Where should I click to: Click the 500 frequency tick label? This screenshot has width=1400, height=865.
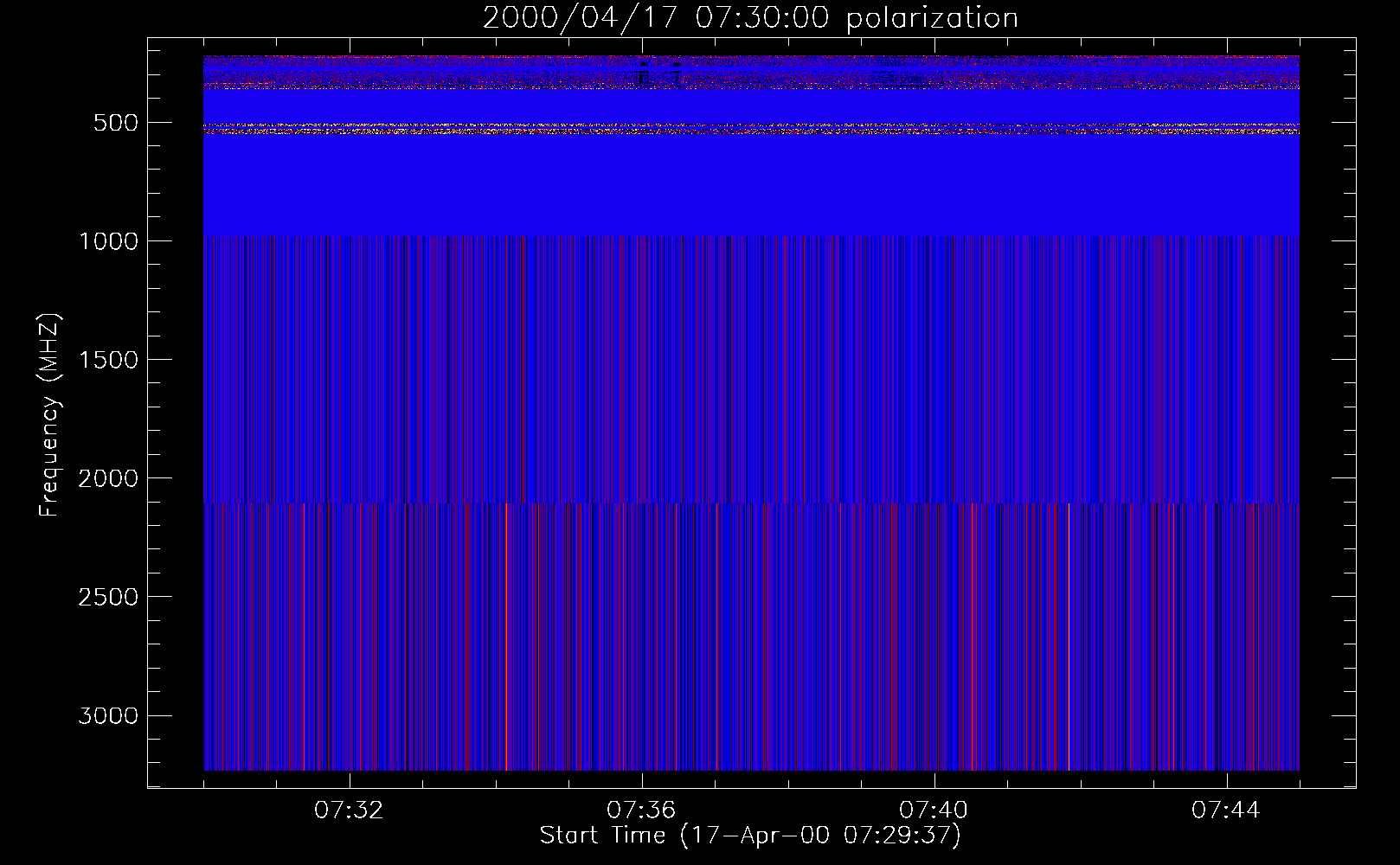coord(116,123)
